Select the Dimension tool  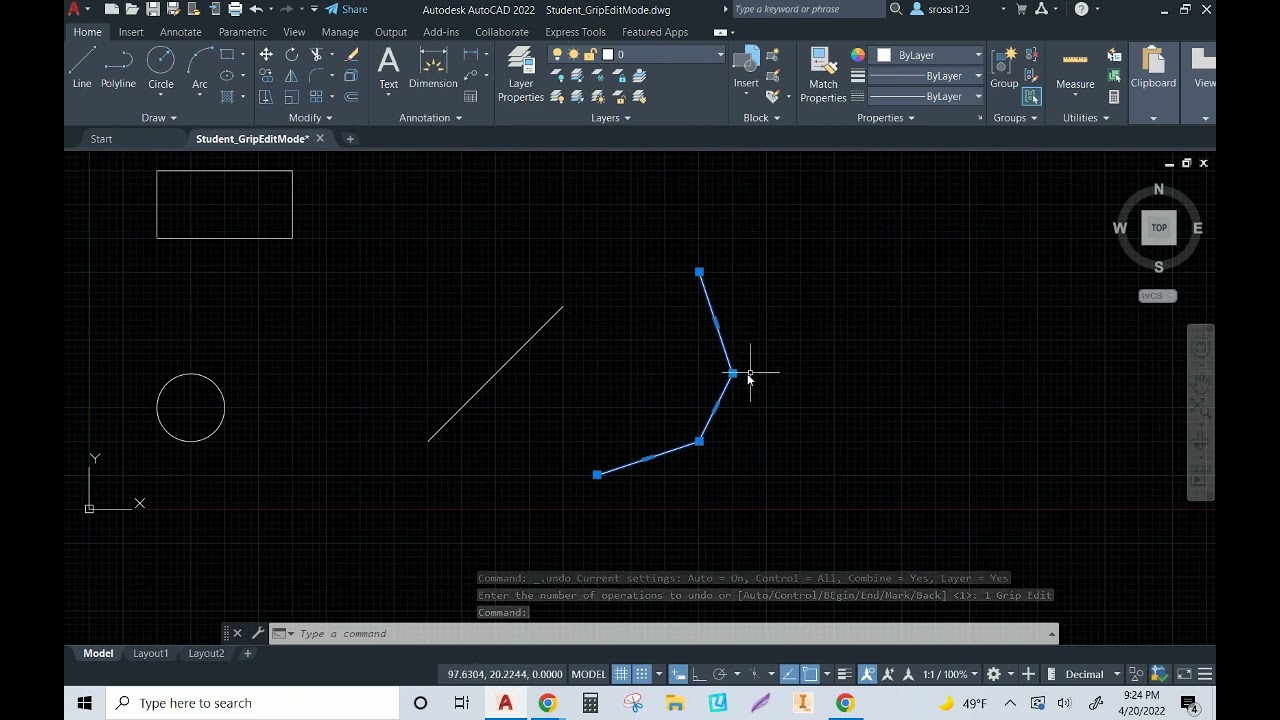(x=433, y=68)
